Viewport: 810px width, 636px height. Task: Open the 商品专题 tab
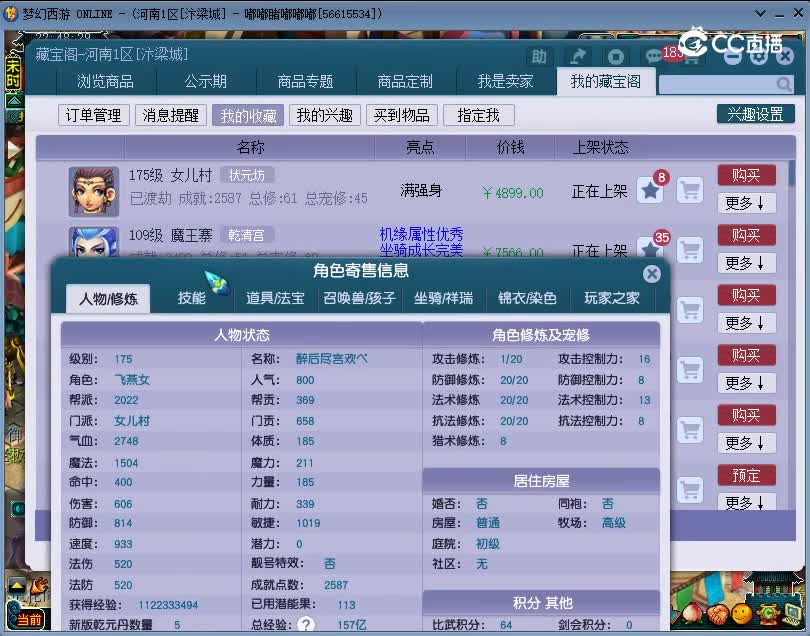(305, 82)
